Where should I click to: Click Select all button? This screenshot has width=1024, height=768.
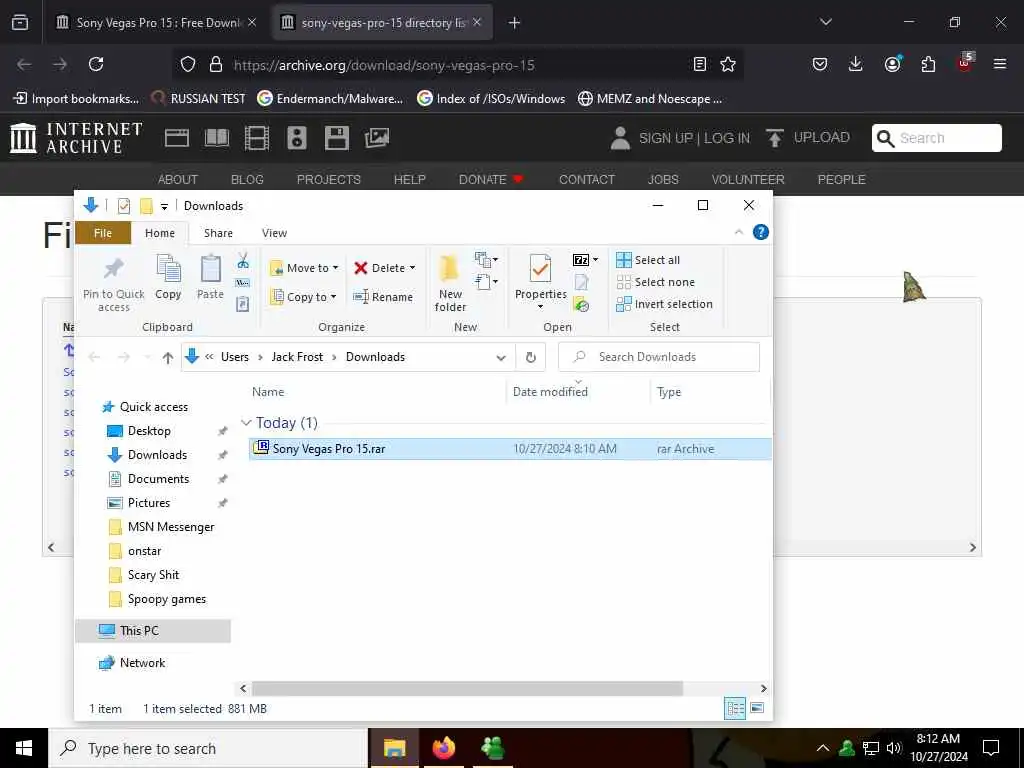tap(648, 260)
